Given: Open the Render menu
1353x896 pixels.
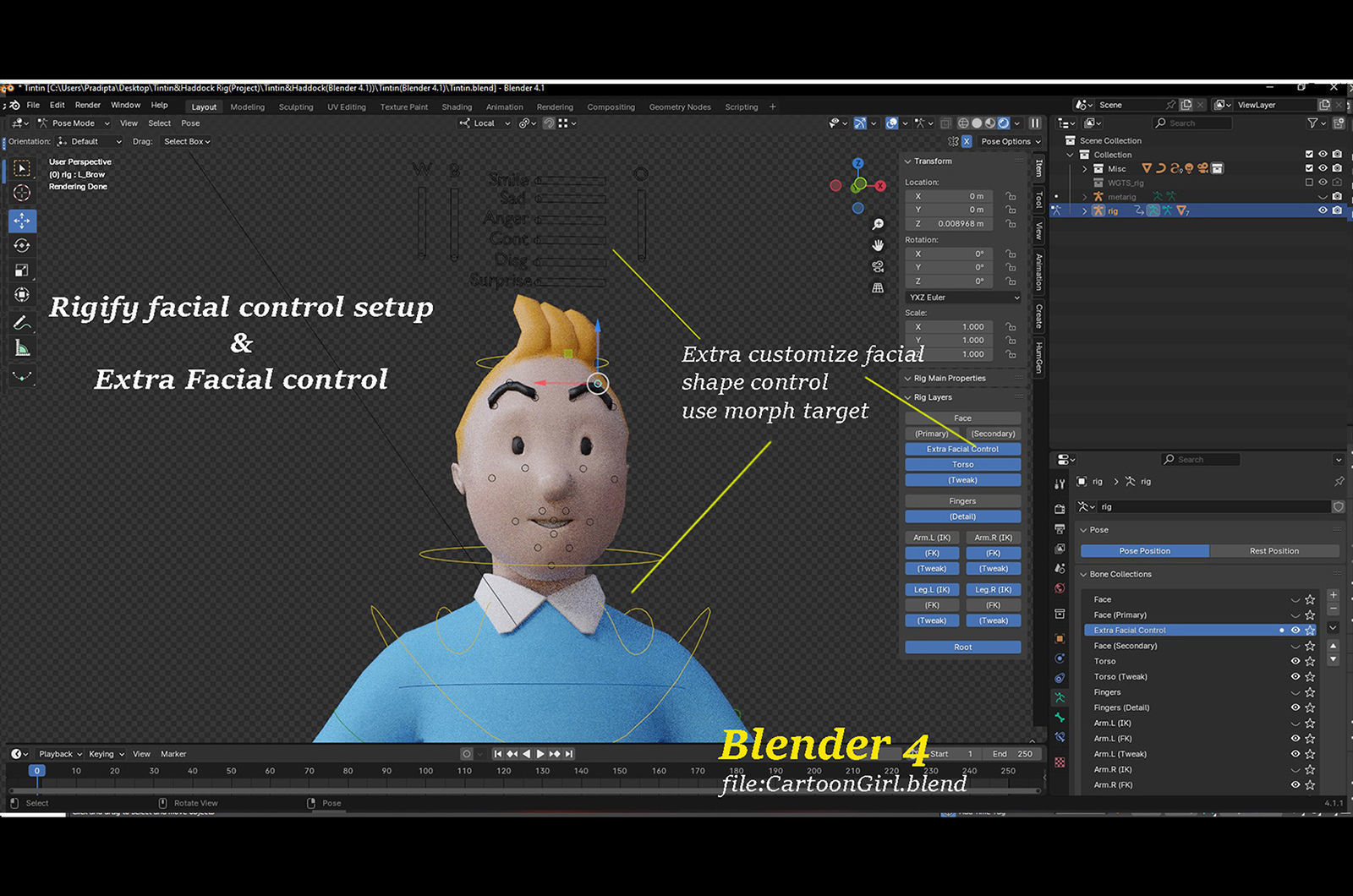Looking at the screenshot, I should pyautogui.click(x=88, y=106).
